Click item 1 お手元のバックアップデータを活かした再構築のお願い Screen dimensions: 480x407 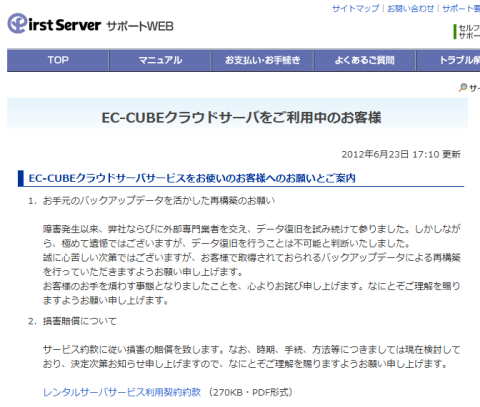(x=159, y=201)
